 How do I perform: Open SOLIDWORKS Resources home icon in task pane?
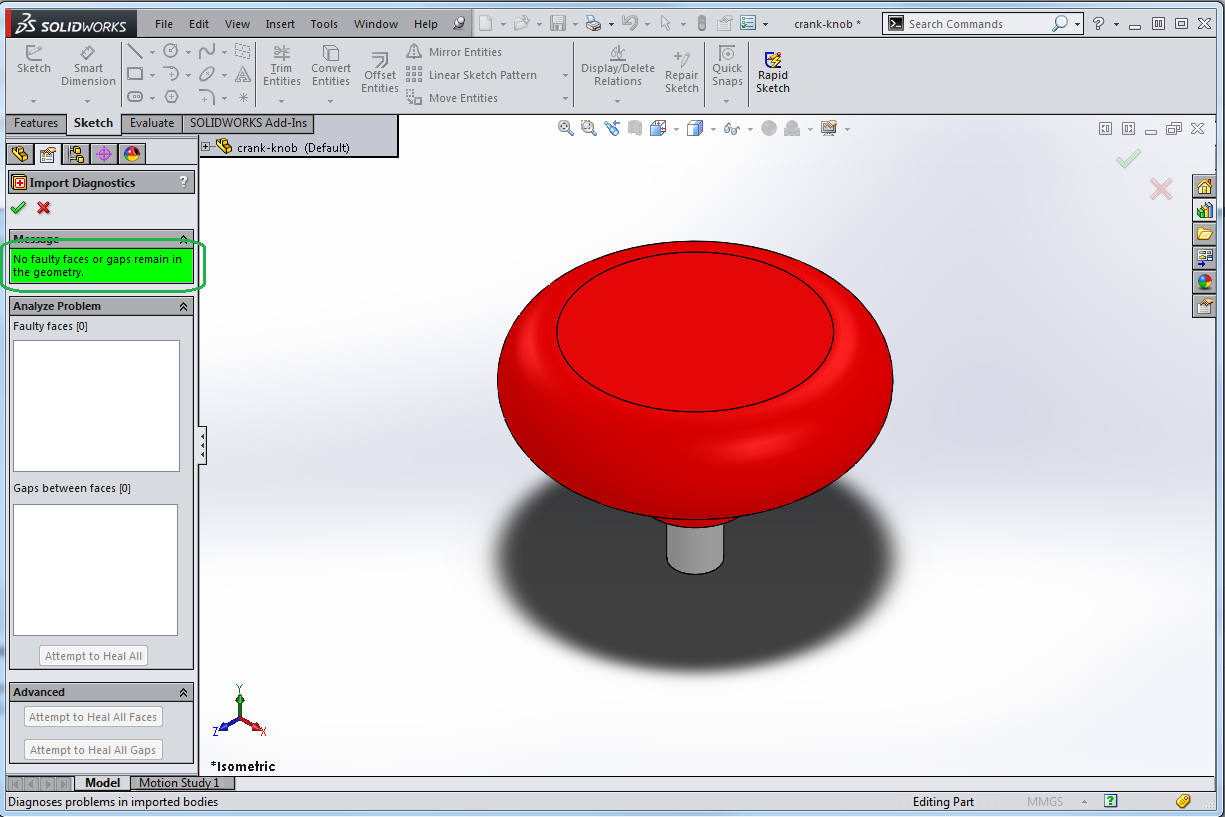(x=1204, y=187)
